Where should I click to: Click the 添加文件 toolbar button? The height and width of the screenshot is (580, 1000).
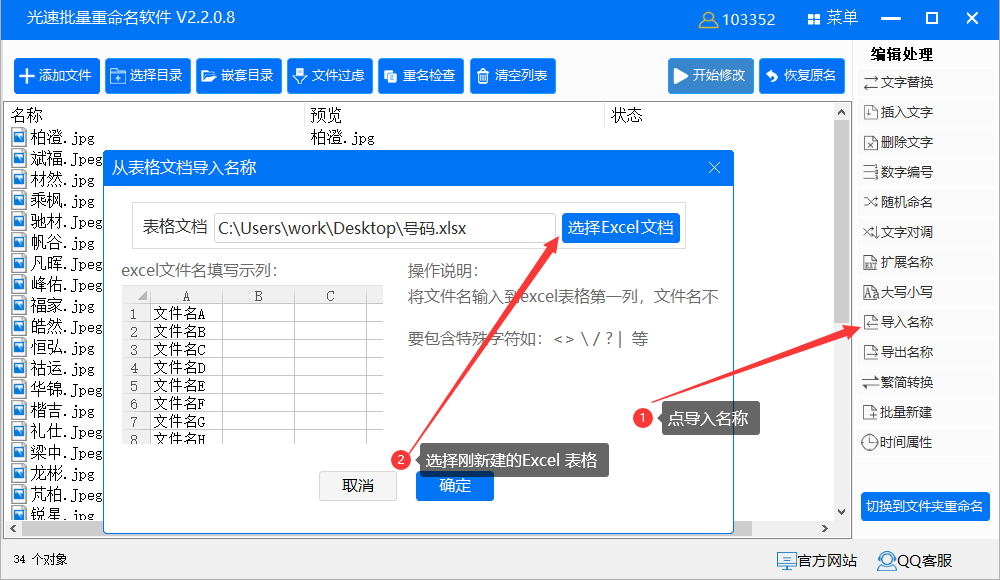(x=57, y=76)
